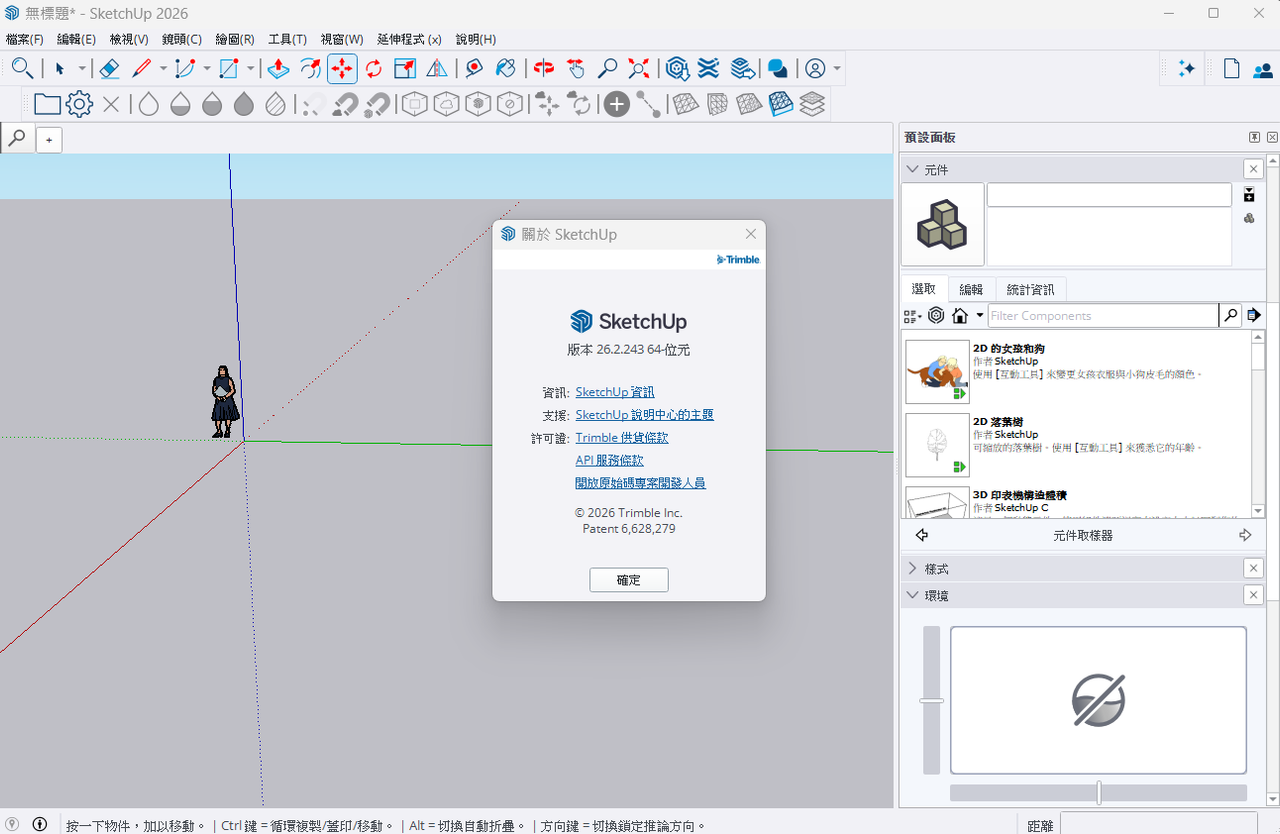Activate the Offset tool
Screen dimensions: 1280x834
point(310,69)
